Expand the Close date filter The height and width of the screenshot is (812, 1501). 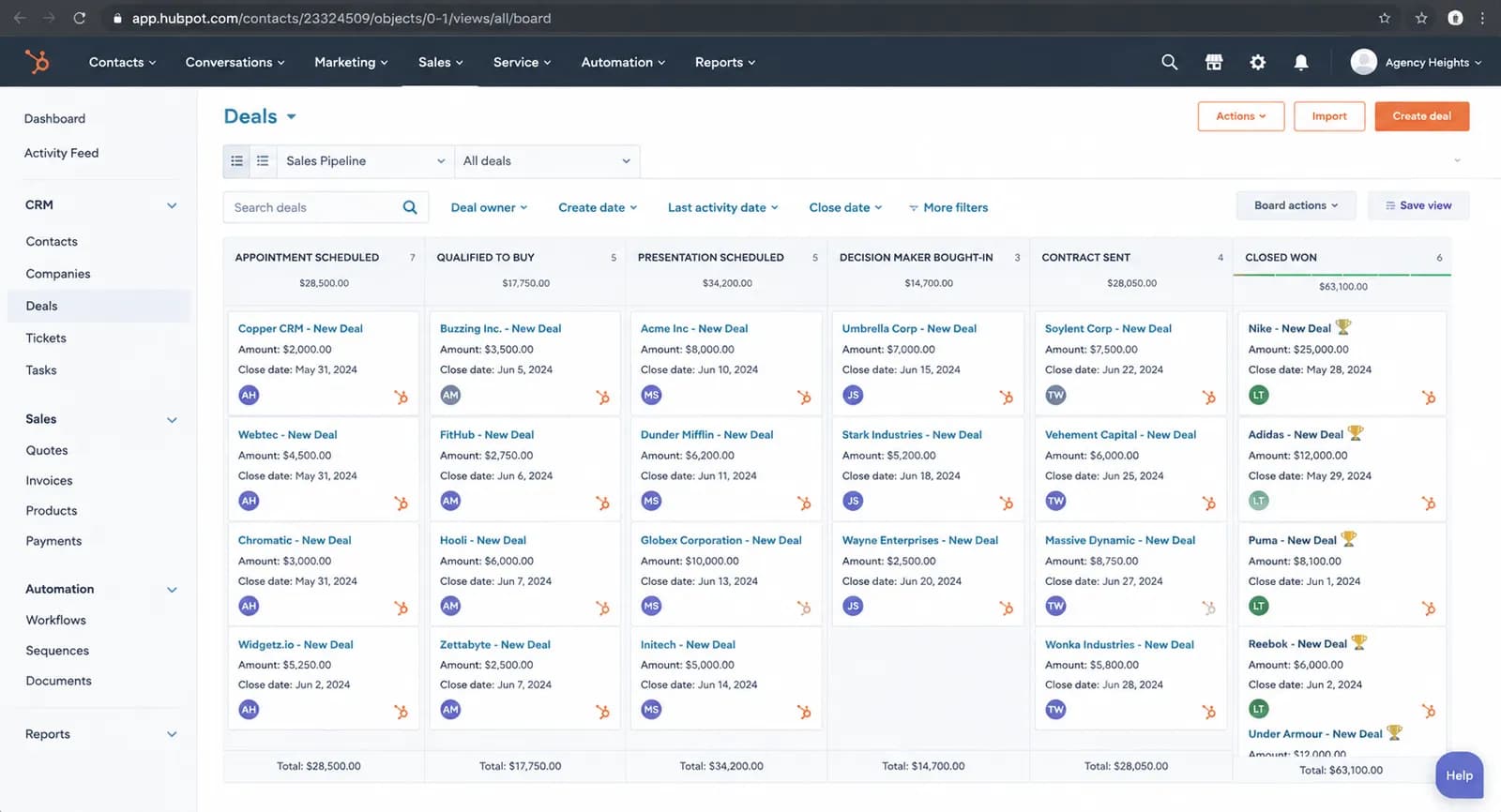pyautogui.click(x=845, y=207)
